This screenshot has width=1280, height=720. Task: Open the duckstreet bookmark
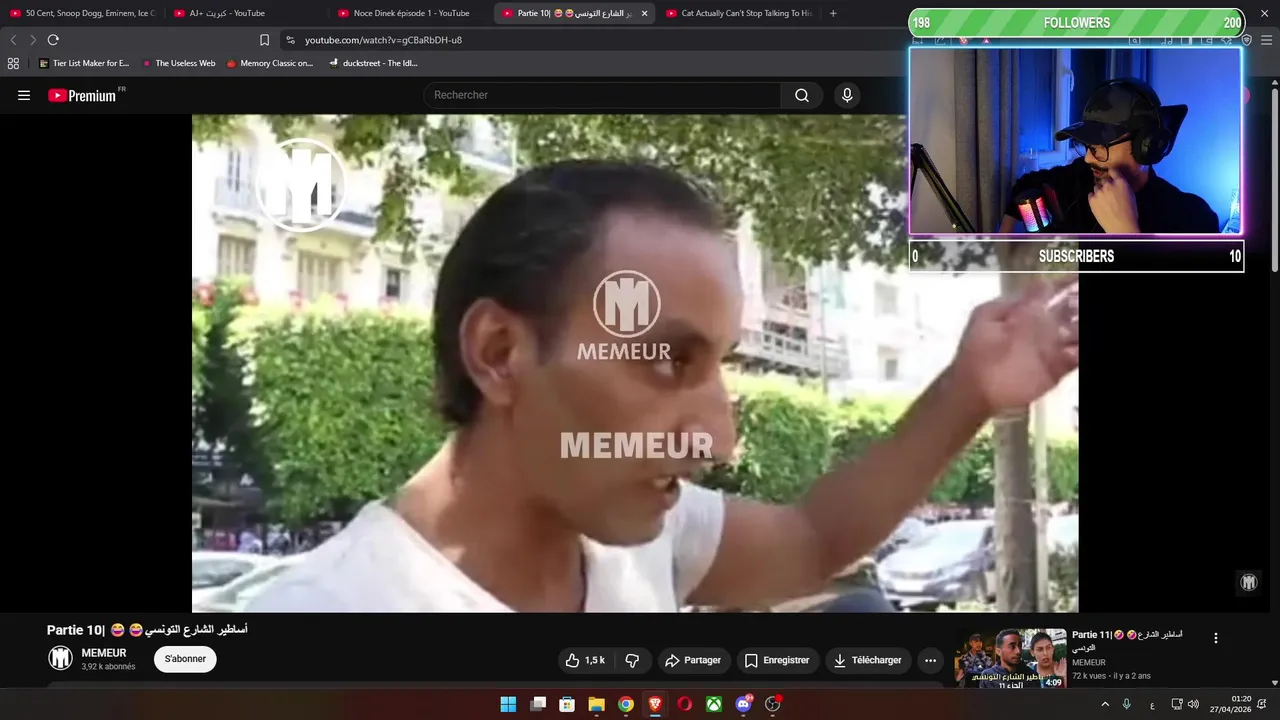click(373, 63)
